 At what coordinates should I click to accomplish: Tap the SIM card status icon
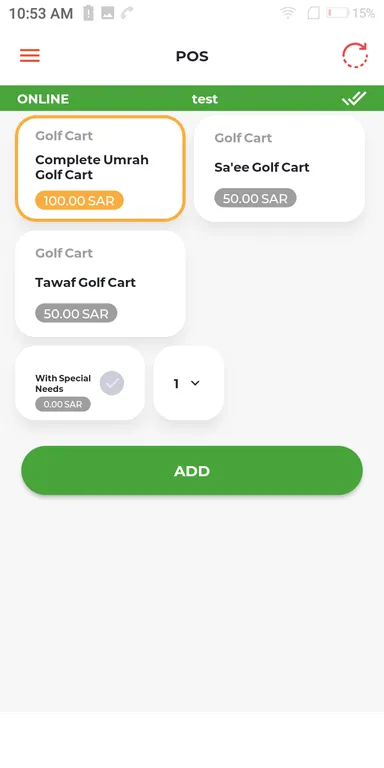(313, 13)
